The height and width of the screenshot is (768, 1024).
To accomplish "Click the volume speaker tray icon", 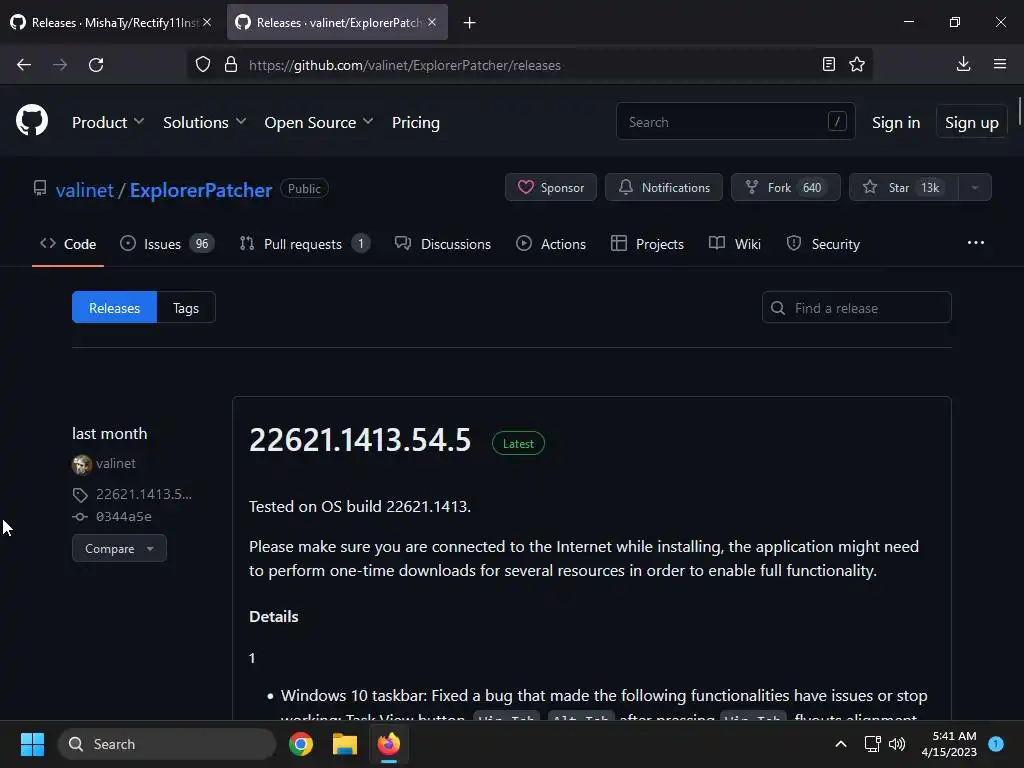I will pyautogui.click(x=897, y=744).
